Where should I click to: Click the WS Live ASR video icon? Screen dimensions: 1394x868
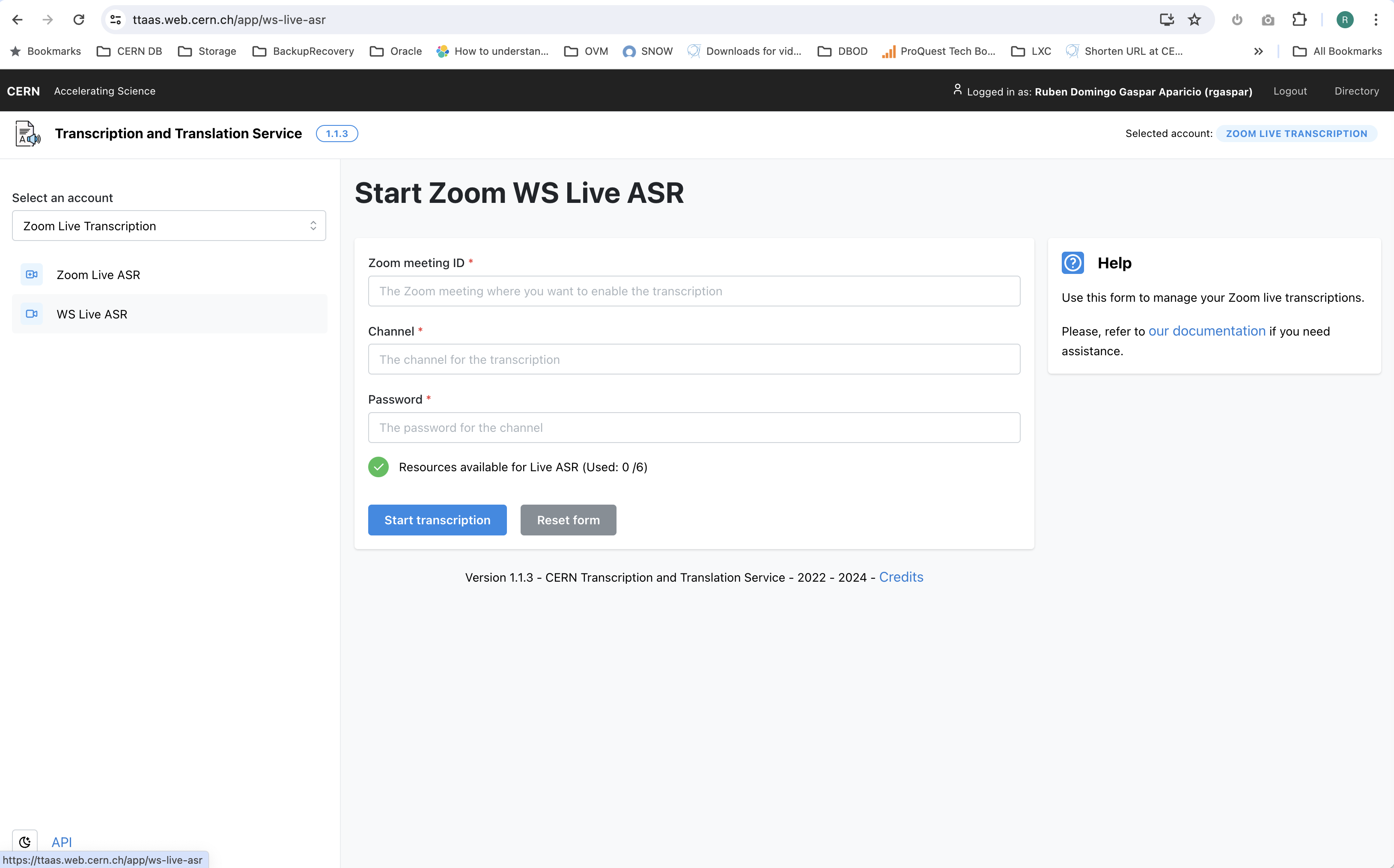click(32, 313)
